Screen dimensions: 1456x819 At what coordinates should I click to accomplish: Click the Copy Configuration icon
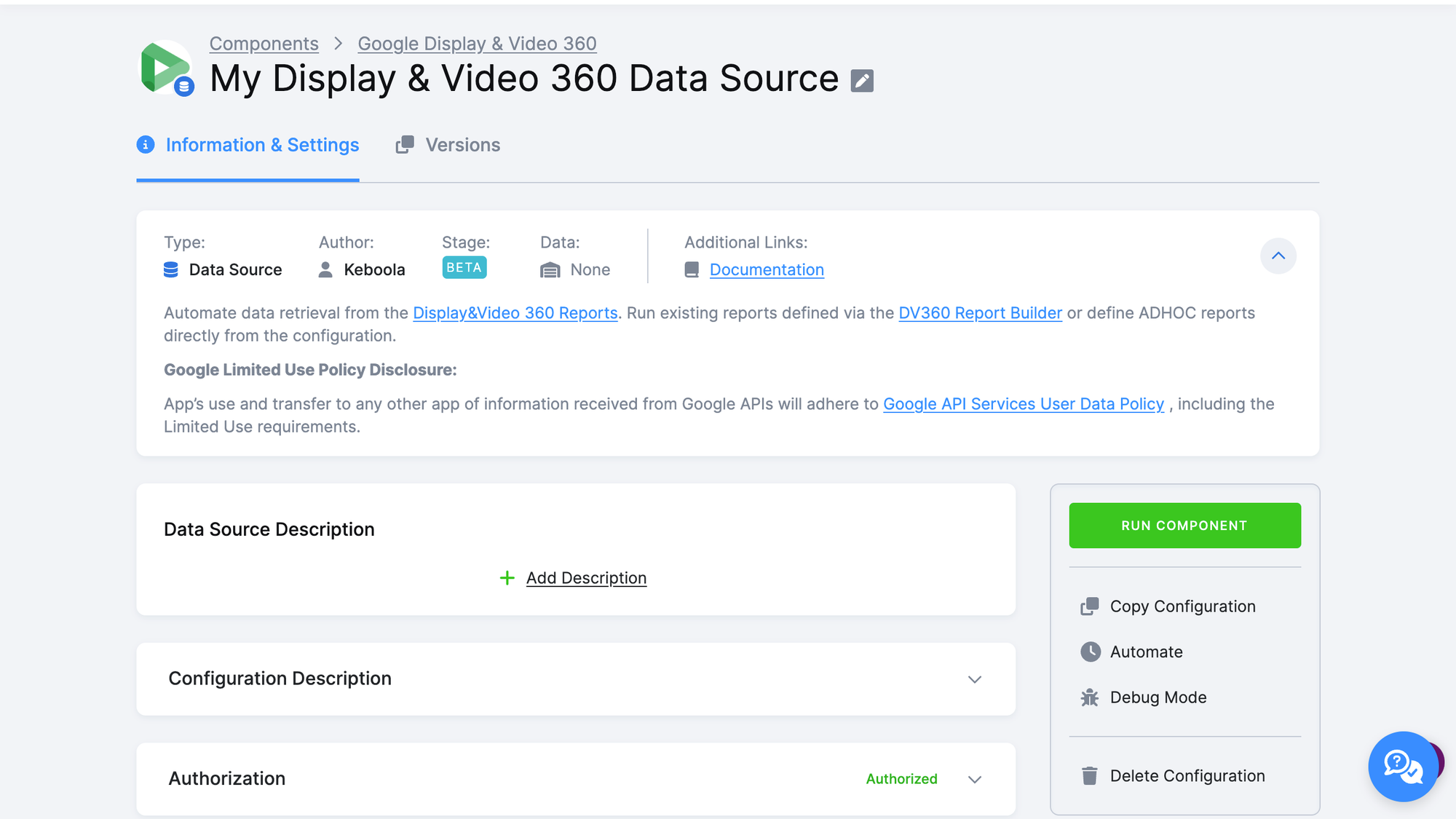click(x=1091, y=606)
